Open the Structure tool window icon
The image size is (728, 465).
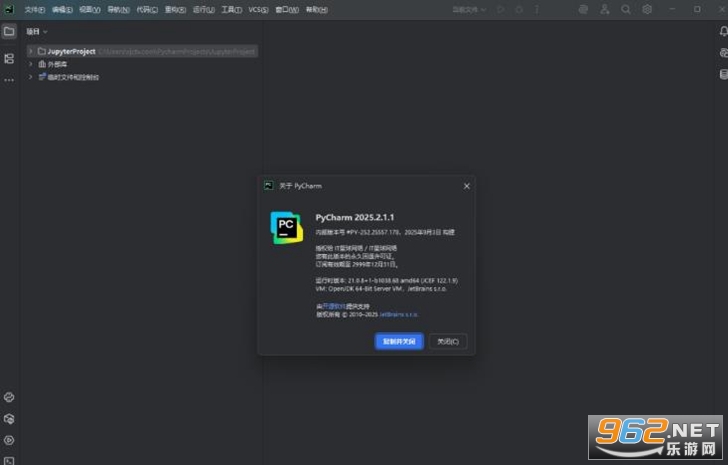pos(9,58)
